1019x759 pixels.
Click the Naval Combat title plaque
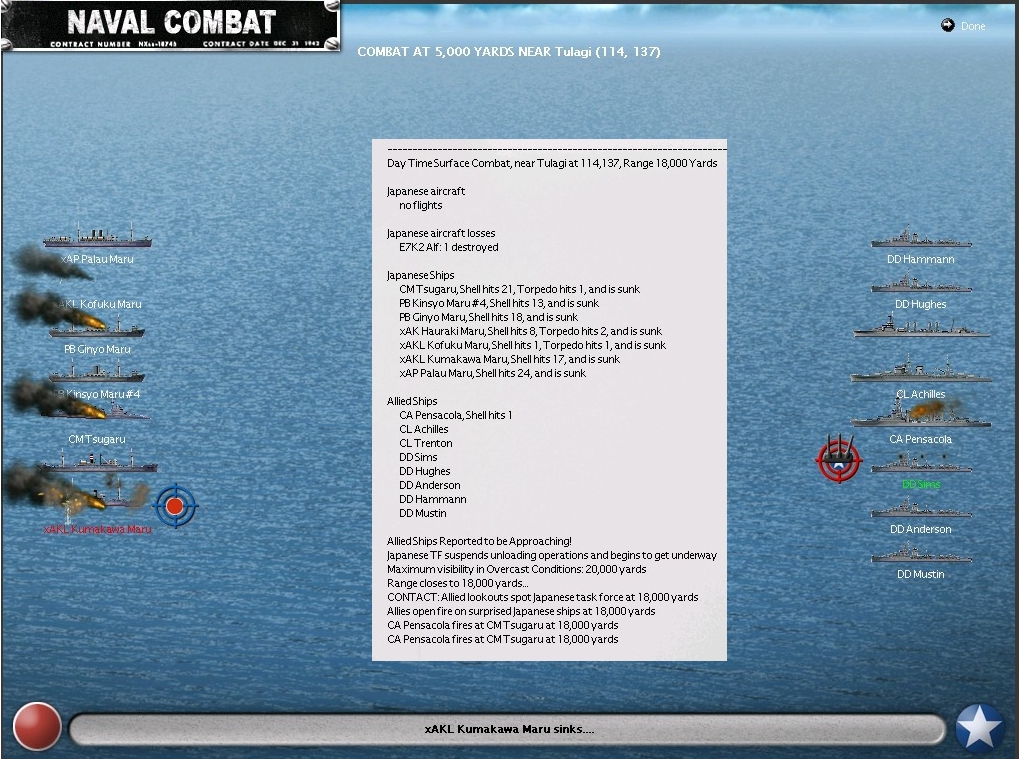coord(171,26)
